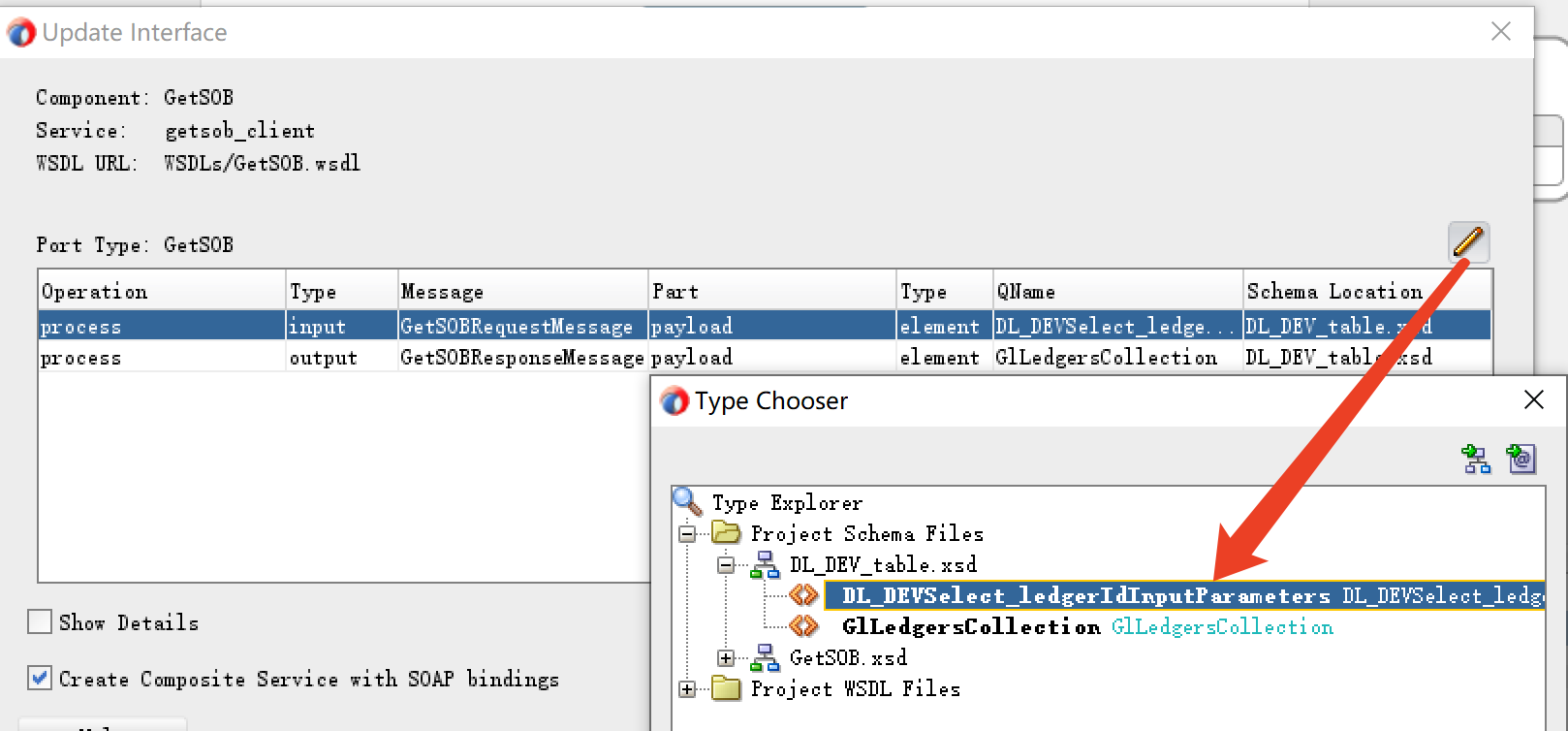Collapse the DL_DEV_table.xsd node
Screen dimensions: 1568x731
coord(726,564)
